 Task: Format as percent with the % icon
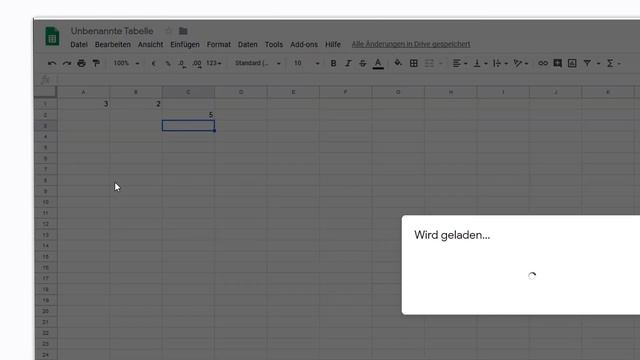pyautogui.click(x=168, y=63)
